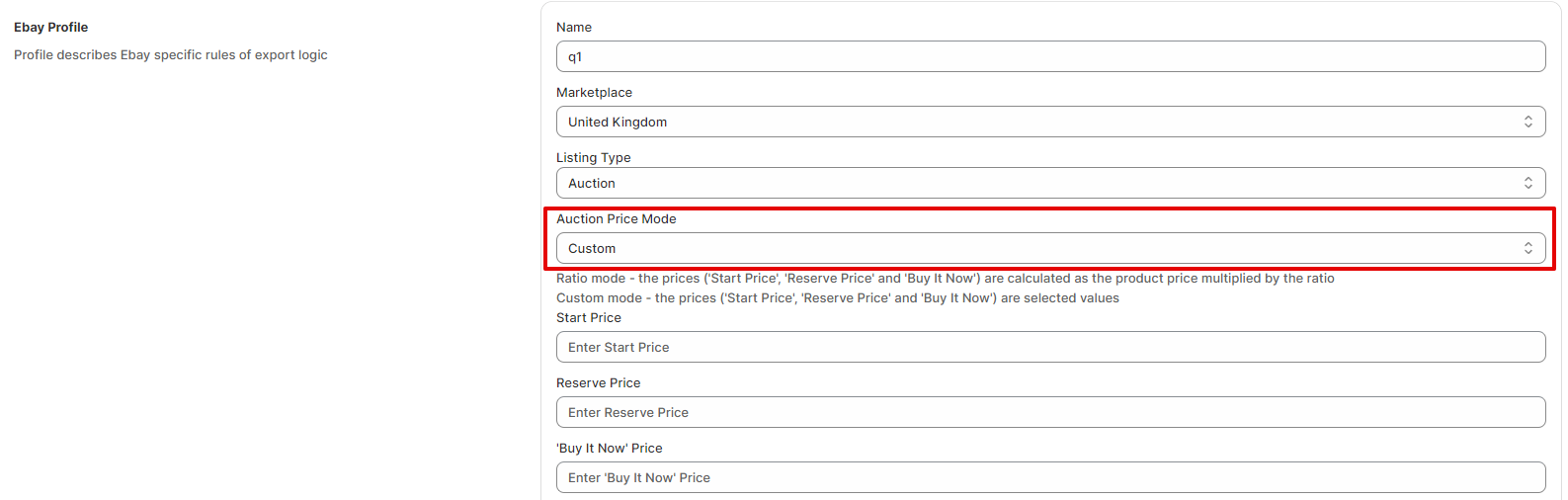
Task: Click the Auction Price Mode label
Action: tap(616, 218)
